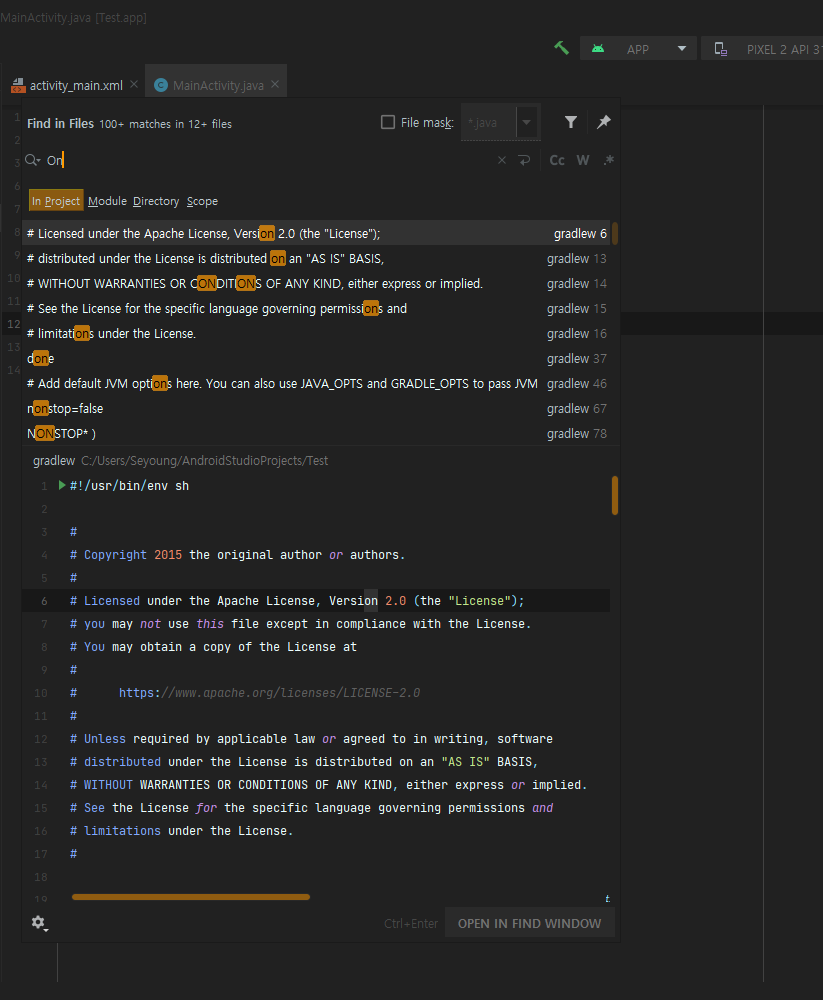823x1000 pixels.
Task: Click preview line 8 'You may obtain a copy'
Action: pyautogui.click(x=213, y=647)
